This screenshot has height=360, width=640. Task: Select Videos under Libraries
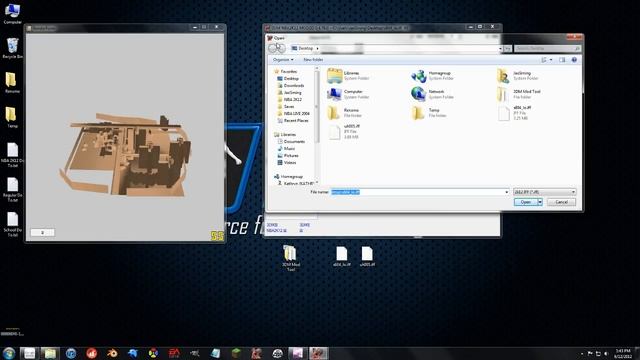287,162
